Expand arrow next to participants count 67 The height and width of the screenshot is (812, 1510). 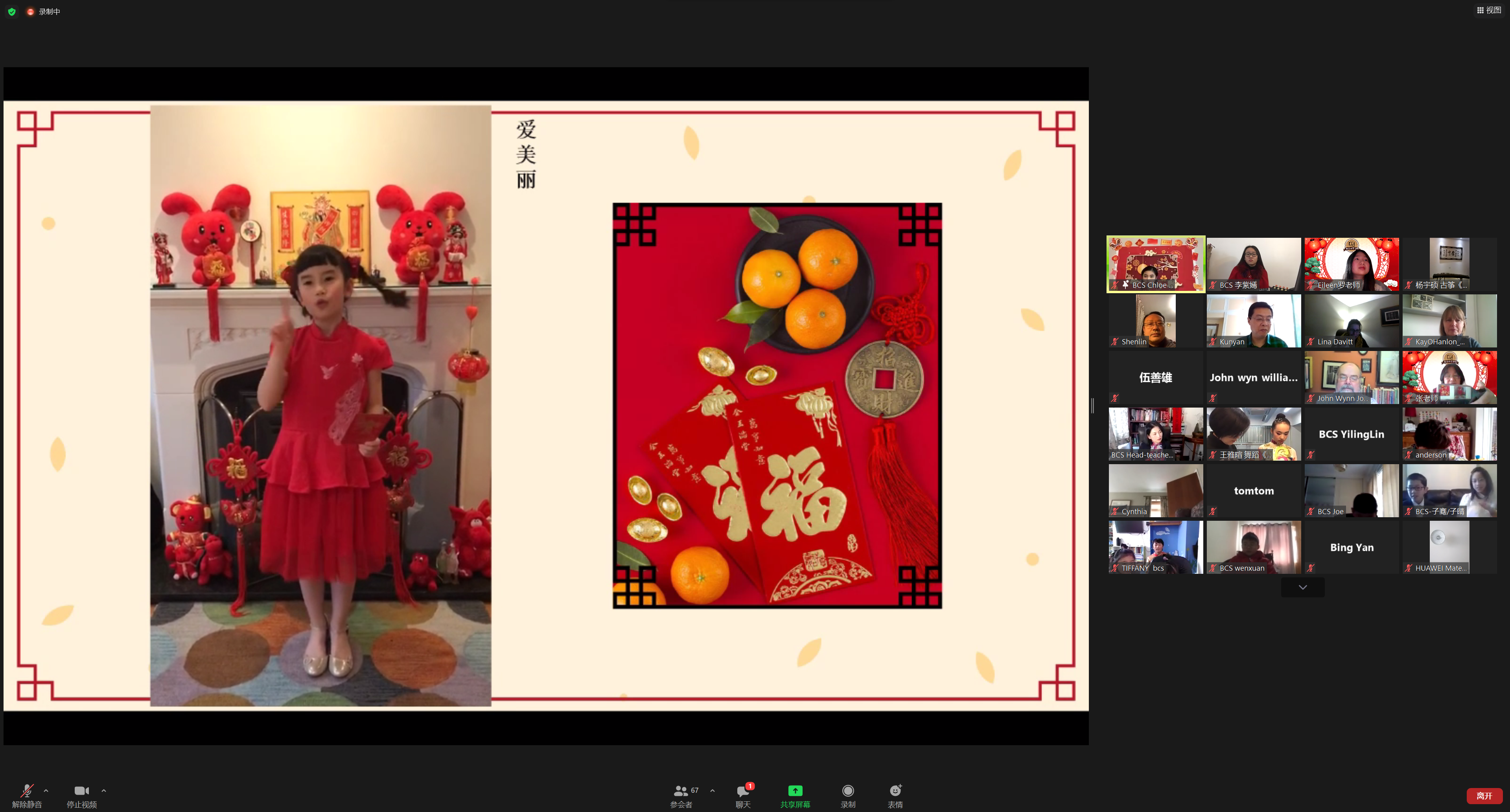pyautogui.click(x=712, y=790)
